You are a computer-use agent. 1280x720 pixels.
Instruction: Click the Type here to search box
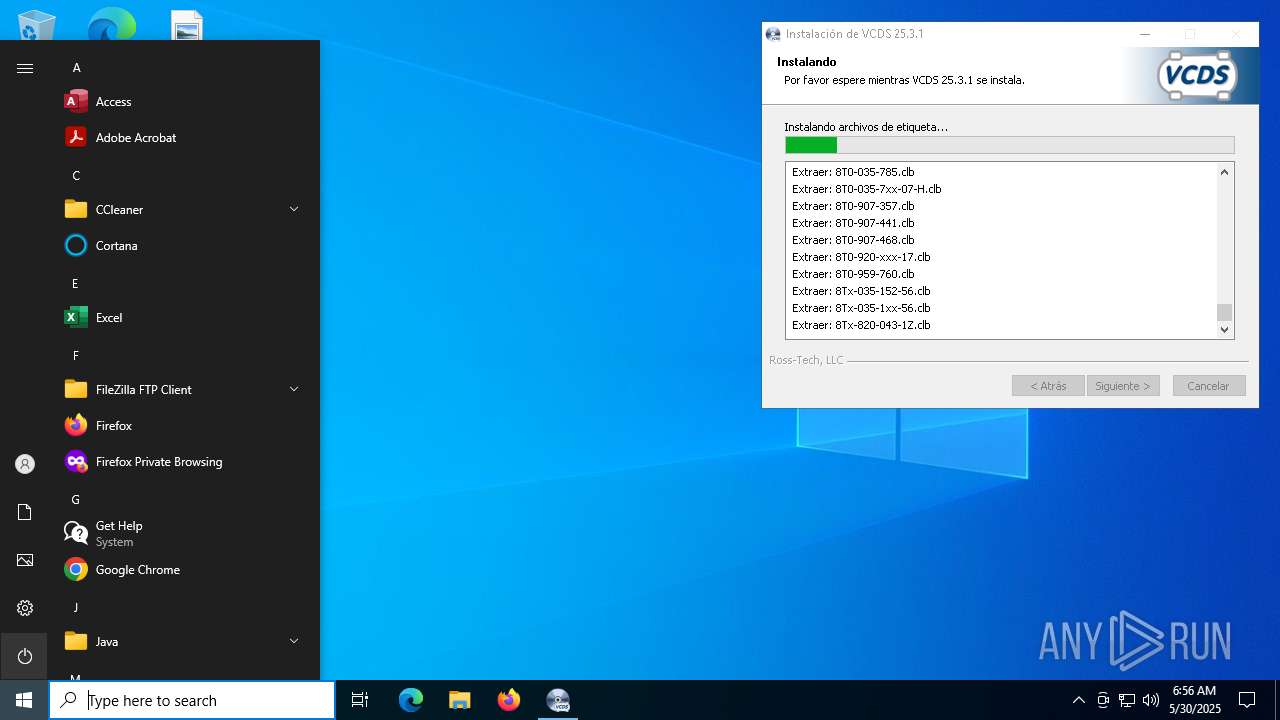192,700
